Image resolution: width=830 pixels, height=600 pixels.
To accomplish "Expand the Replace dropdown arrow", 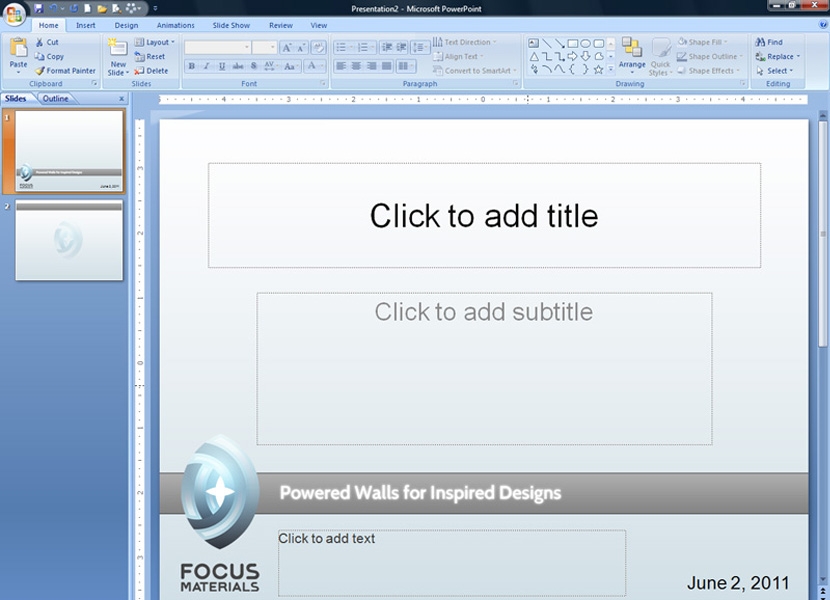I will pos(798,56).
